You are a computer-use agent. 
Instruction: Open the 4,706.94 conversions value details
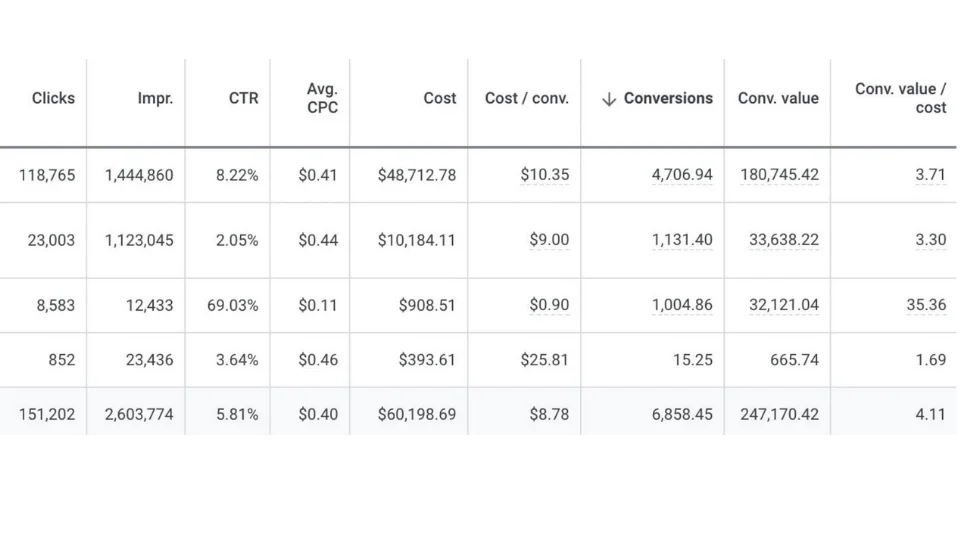pyautogui.click(x=682, y=175)
